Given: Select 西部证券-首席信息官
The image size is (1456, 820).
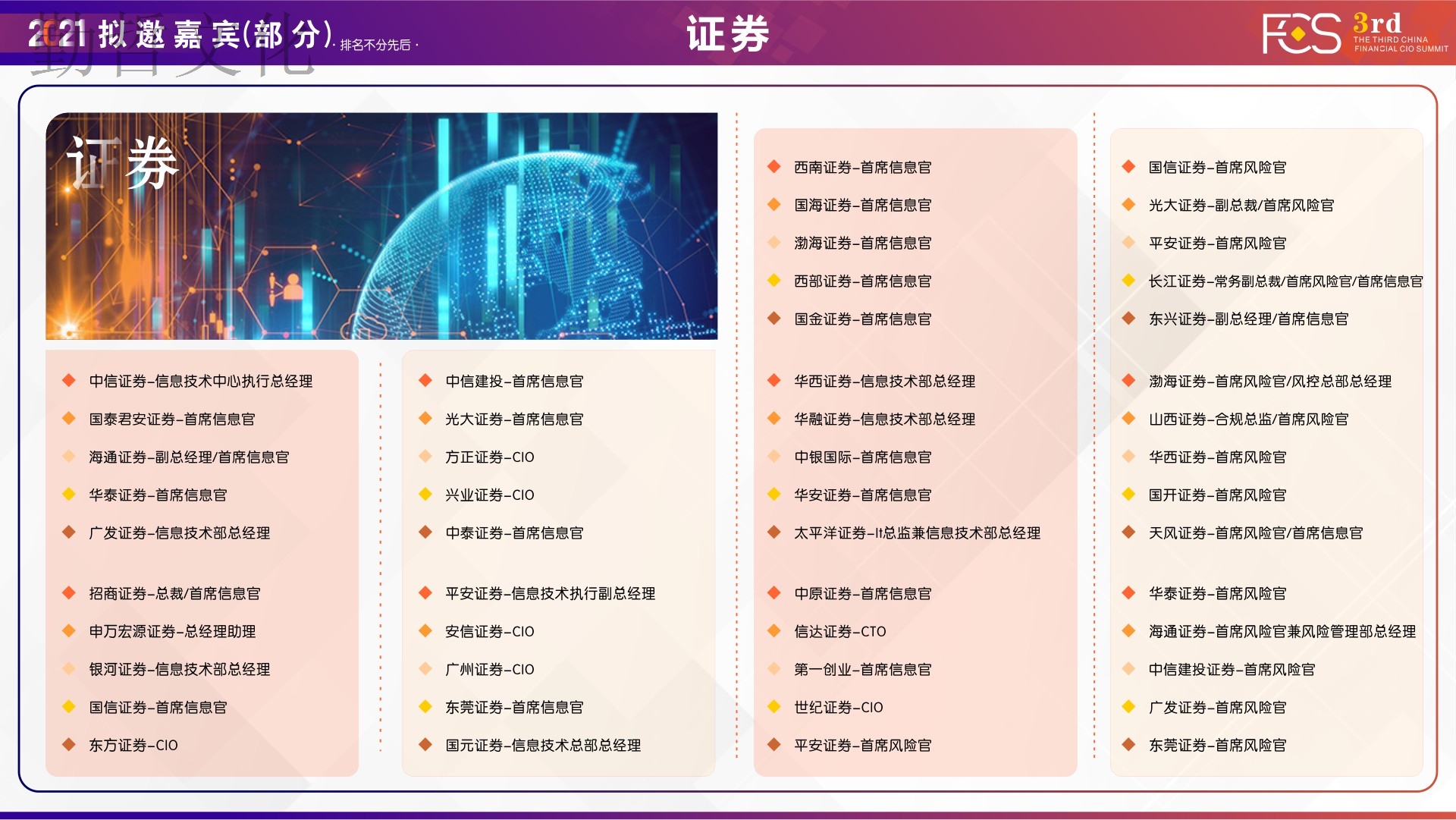Looking at the screenshot, I should click(x=863, y=281).
